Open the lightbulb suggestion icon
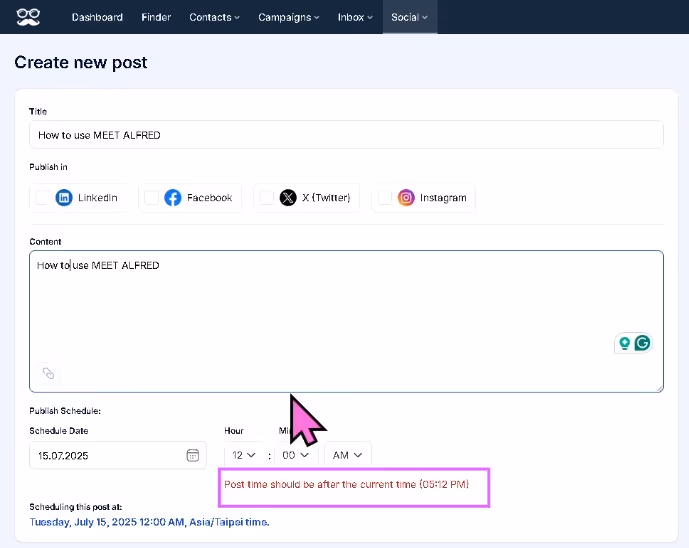Image resolution: width=689 pixels, height=548 pixels. coord(624,343)
